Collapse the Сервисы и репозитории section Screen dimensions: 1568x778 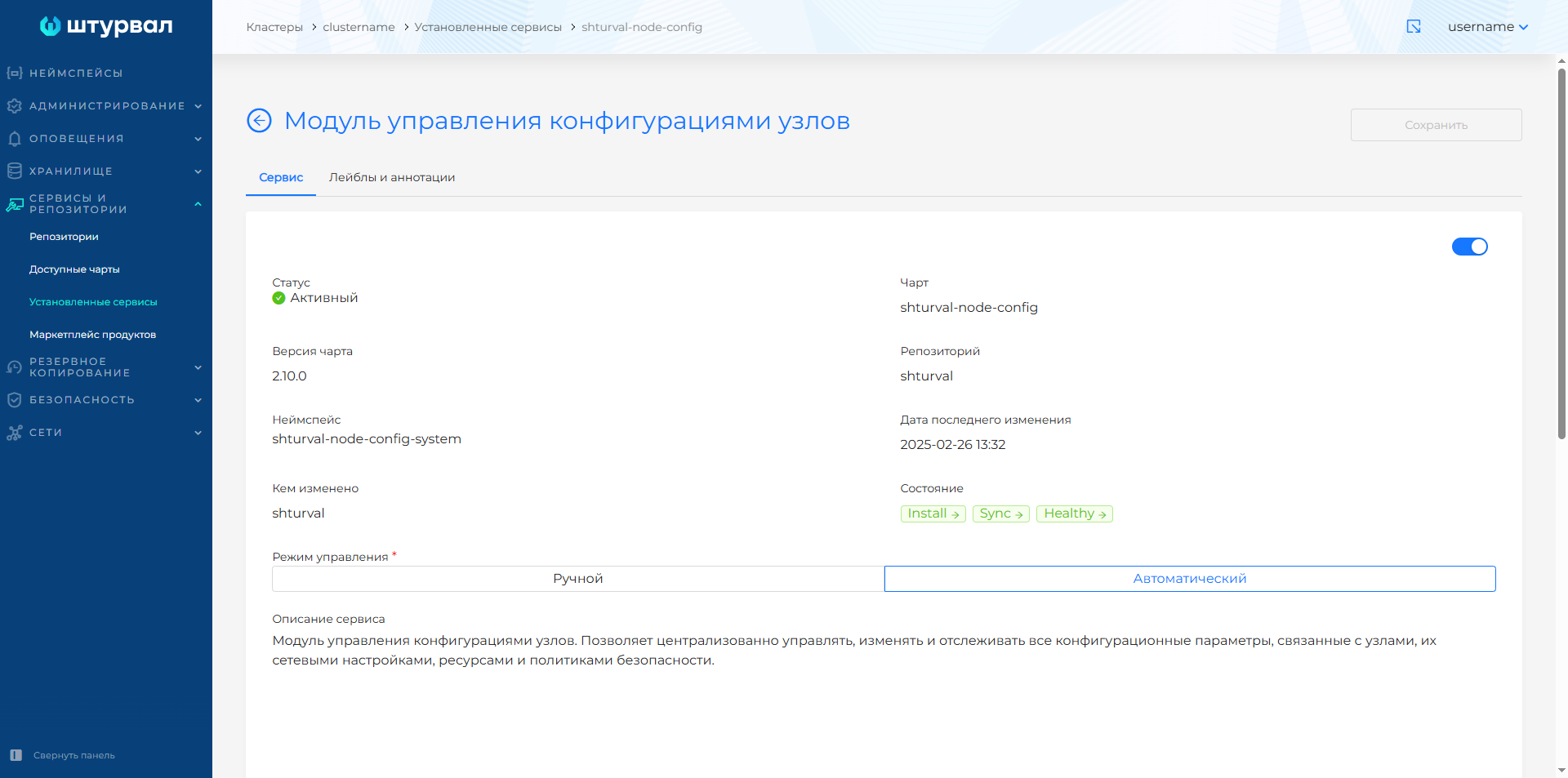198,204
